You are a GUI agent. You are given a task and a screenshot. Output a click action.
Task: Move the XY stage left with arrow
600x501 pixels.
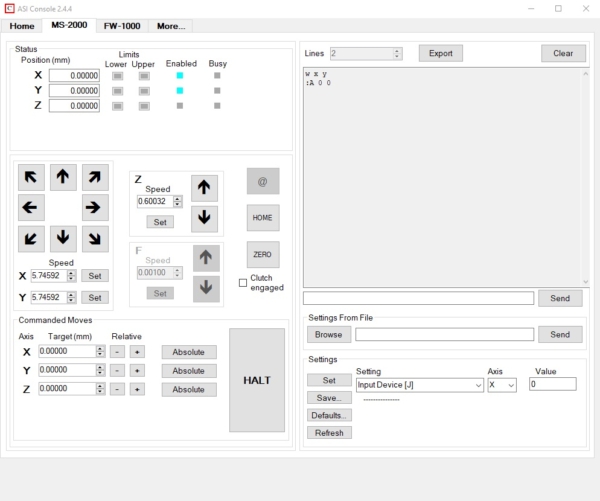[31, 207]
